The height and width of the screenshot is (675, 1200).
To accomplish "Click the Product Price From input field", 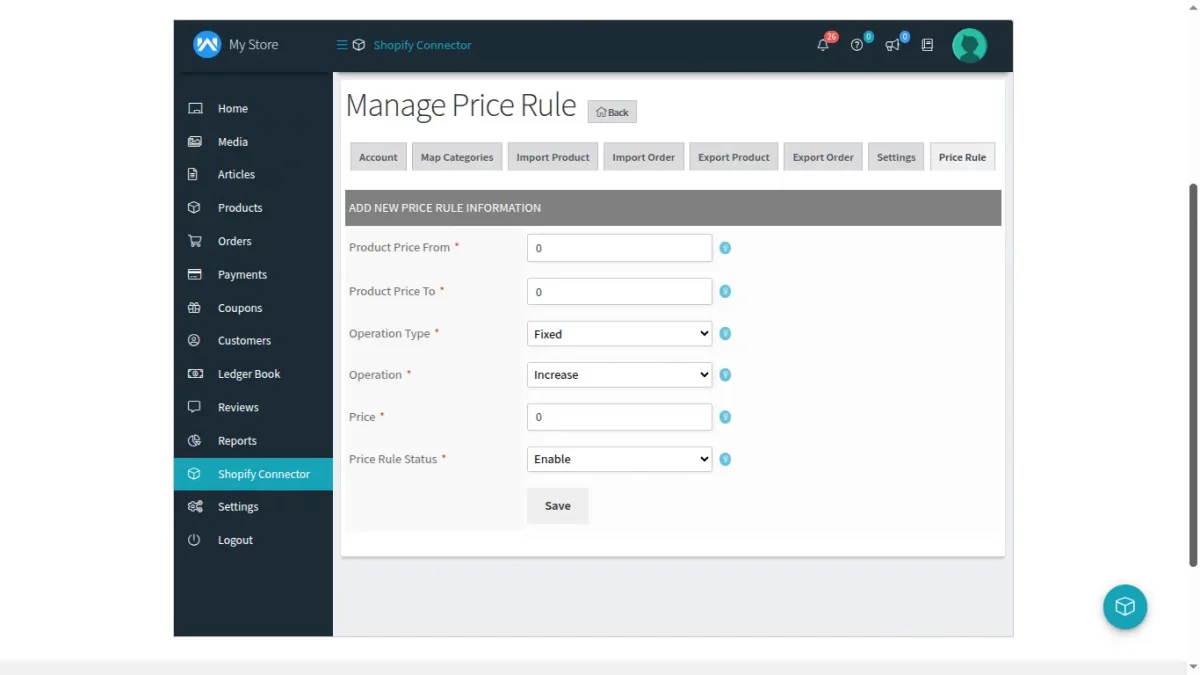I will pos(618,247).
